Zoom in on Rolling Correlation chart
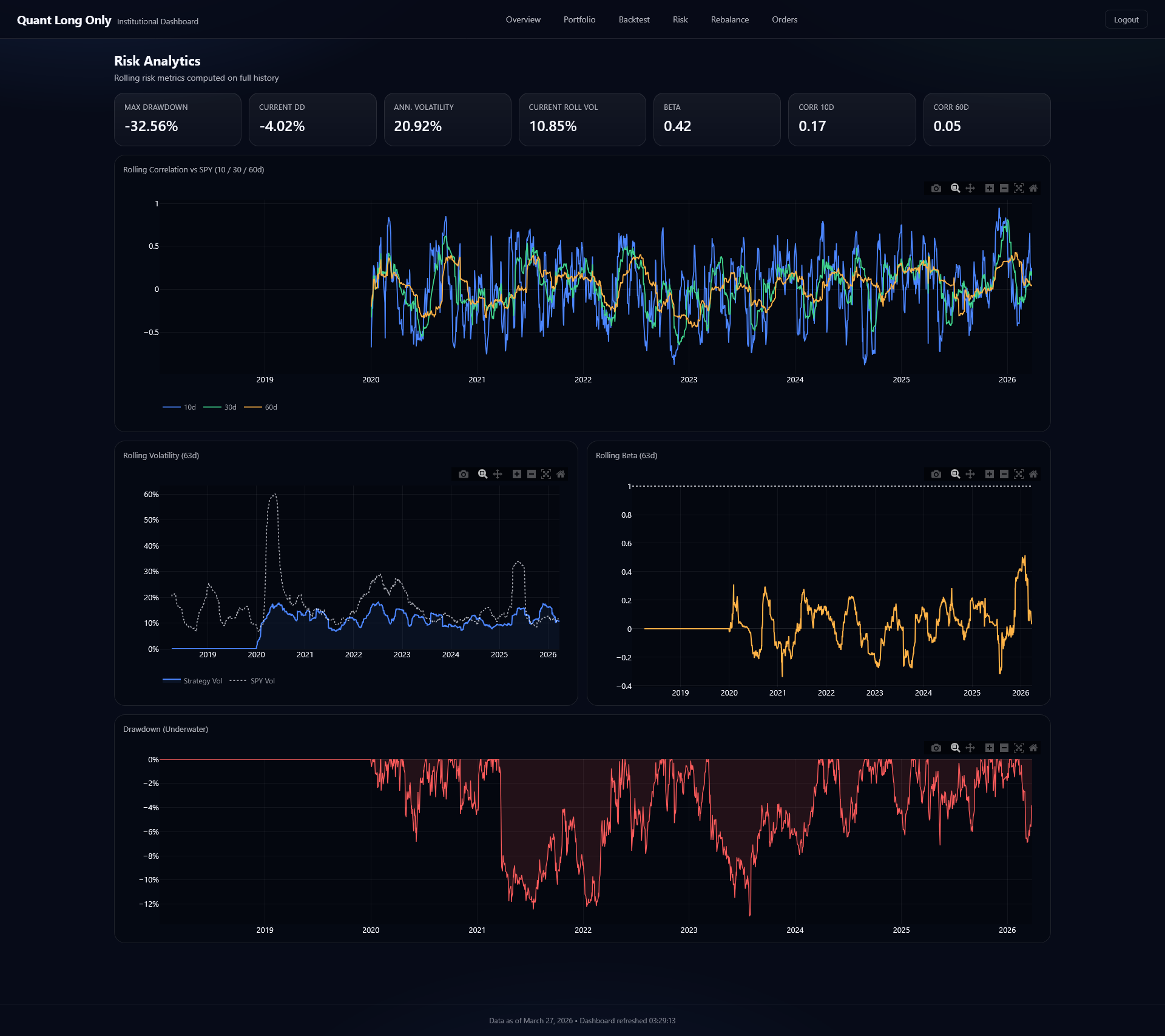This screenshot has height=1036, width=1165. point(990,188)
